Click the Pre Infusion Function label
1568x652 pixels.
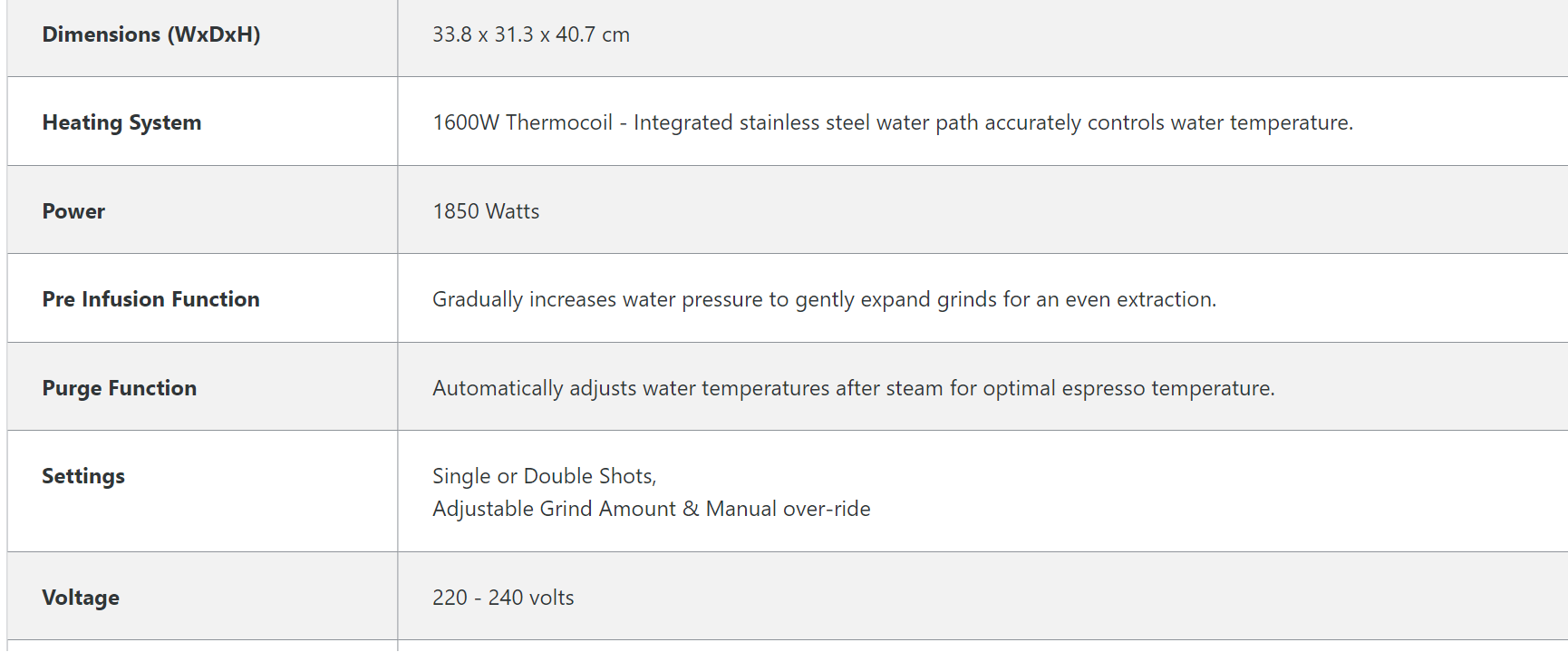coord(150,299)
